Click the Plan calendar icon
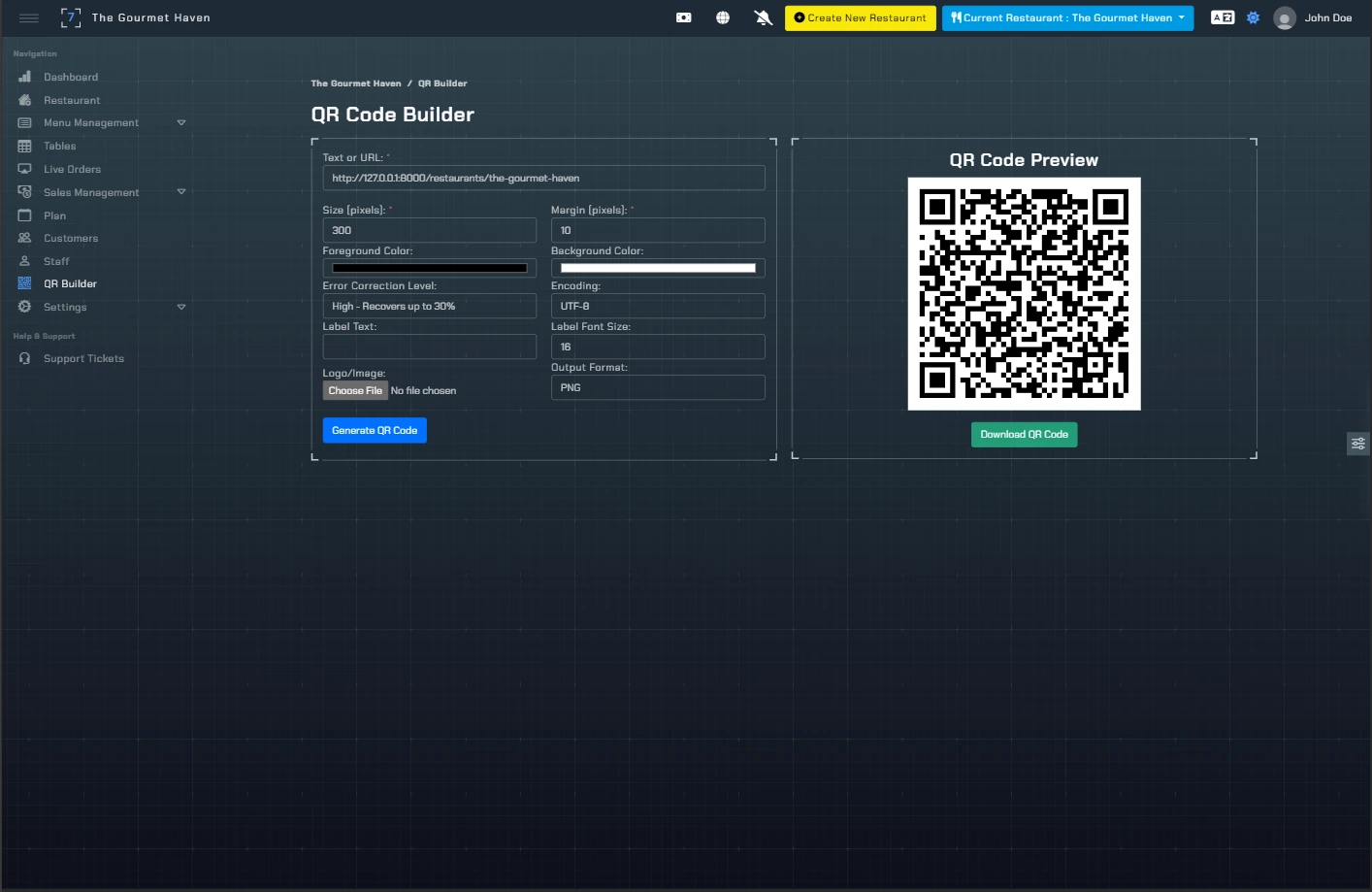Screen dimensions: 1372x892 coord(25,215)
